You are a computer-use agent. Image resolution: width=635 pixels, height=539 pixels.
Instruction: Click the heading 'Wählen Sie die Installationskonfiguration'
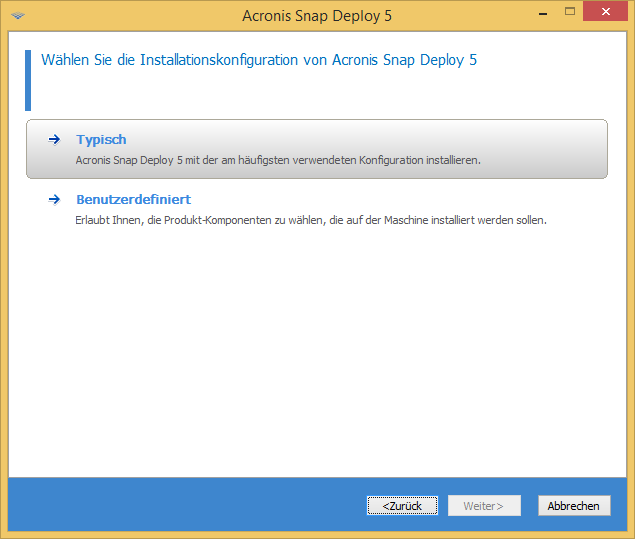pos(259,60)
